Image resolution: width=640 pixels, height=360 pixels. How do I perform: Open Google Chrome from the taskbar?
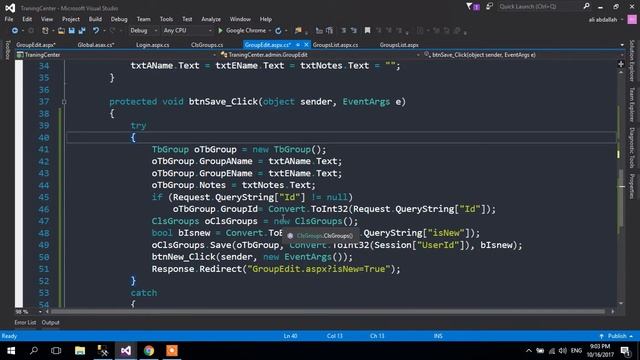(x=149, y=351)
